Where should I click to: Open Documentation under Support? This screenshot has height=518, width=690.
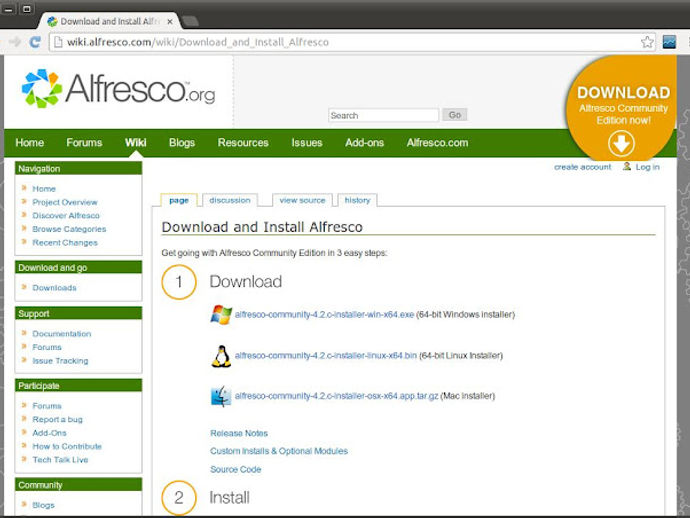(62, 334)
